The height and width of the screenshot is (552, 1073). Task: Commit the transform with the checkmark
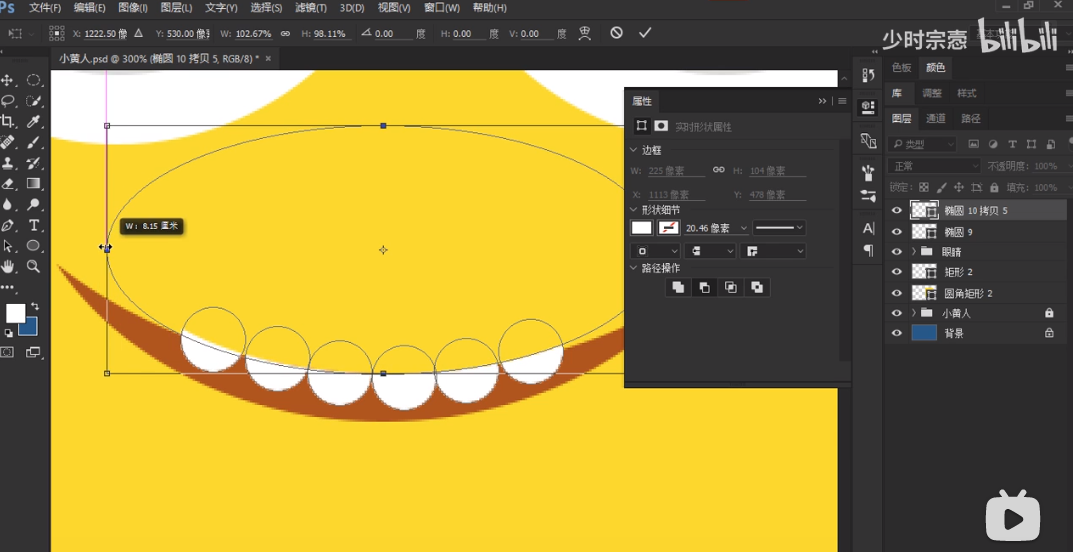point(645,33)
